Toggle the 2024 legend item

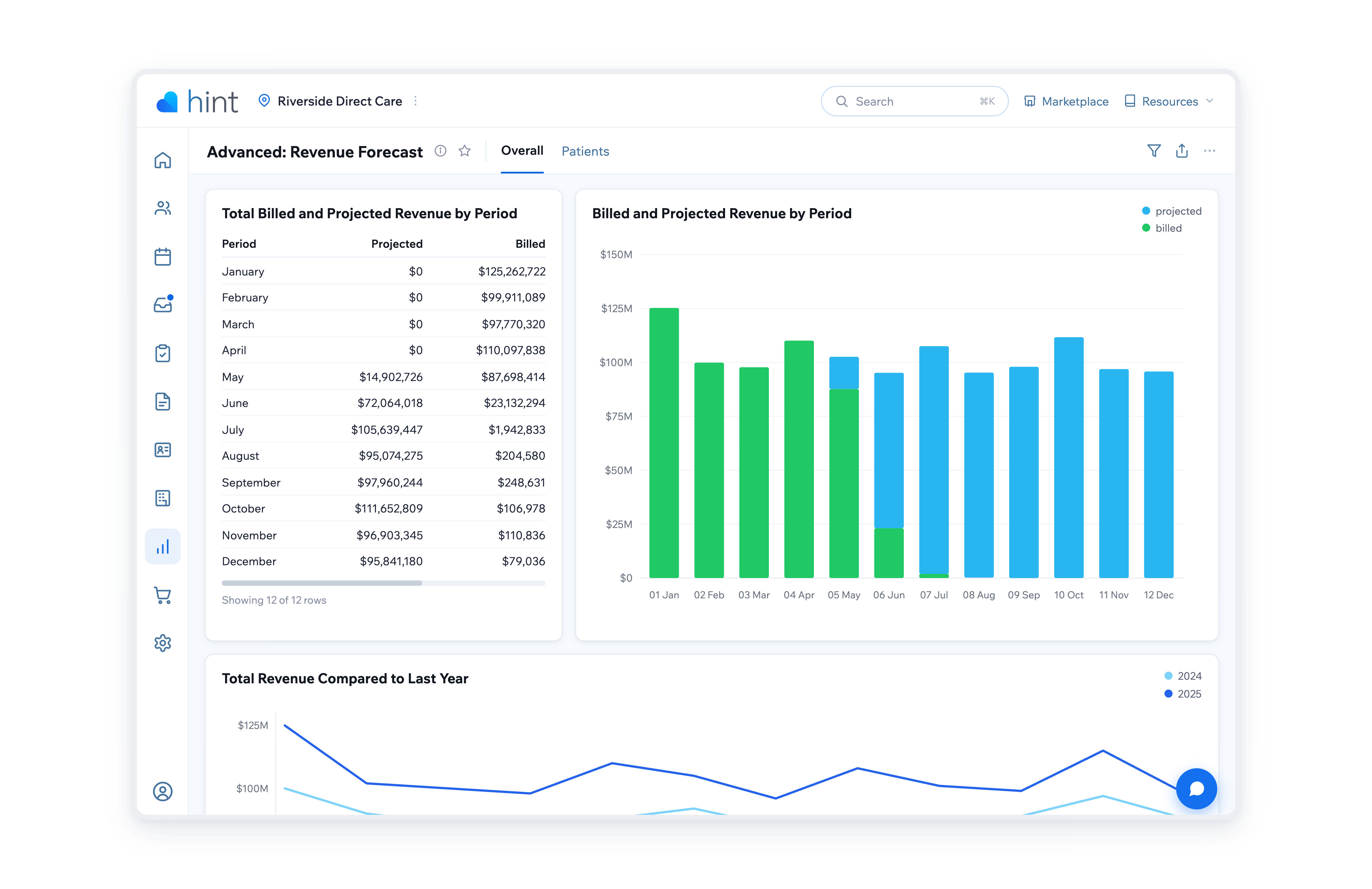[1183, 676]
